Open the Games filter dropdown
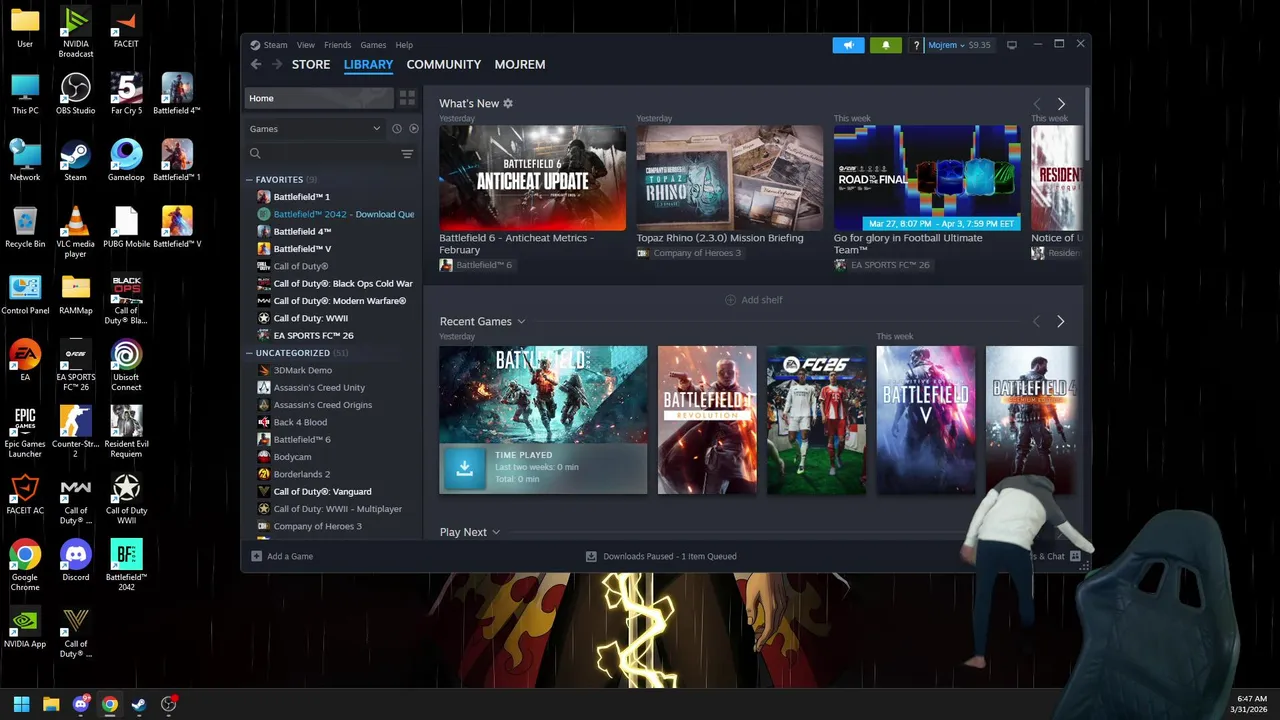 coord(316,129)
